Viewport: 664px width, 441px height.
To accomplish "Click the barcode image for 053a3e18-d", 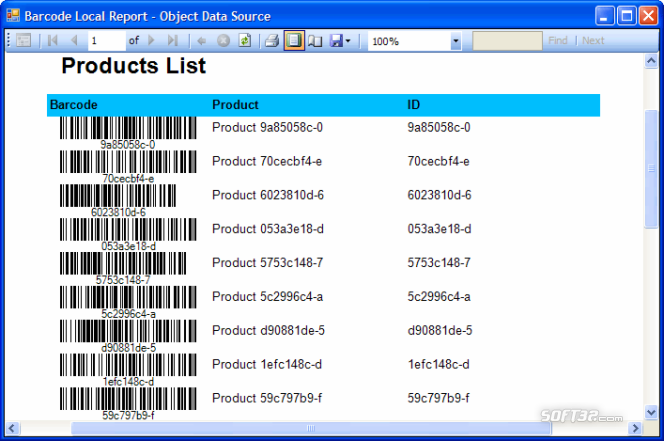I will [128, 229].
